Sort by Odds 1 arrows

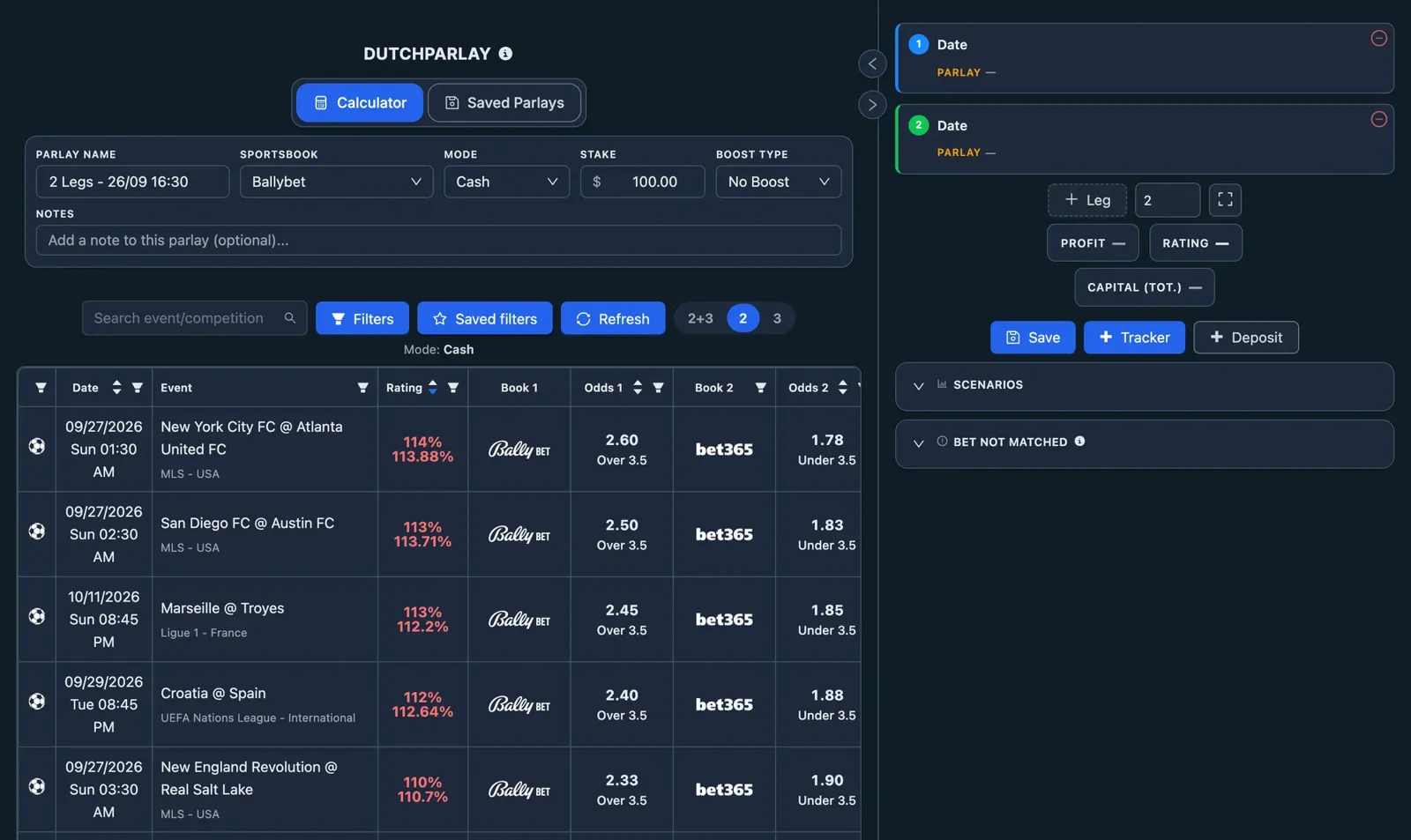(638, 388)
